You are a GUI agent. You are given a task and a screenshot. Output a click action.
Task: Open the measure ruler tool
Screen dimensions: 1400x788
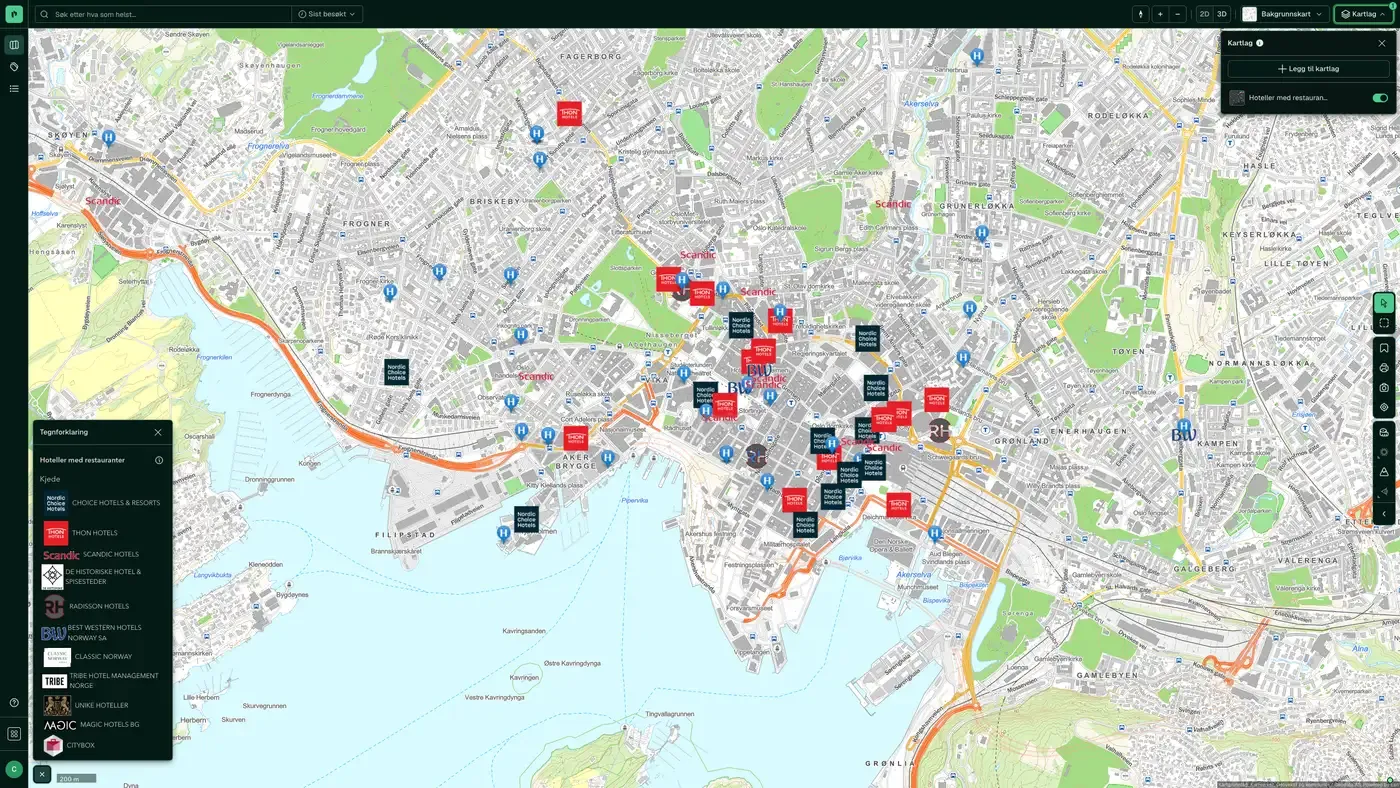click(x=1384, y=432)
